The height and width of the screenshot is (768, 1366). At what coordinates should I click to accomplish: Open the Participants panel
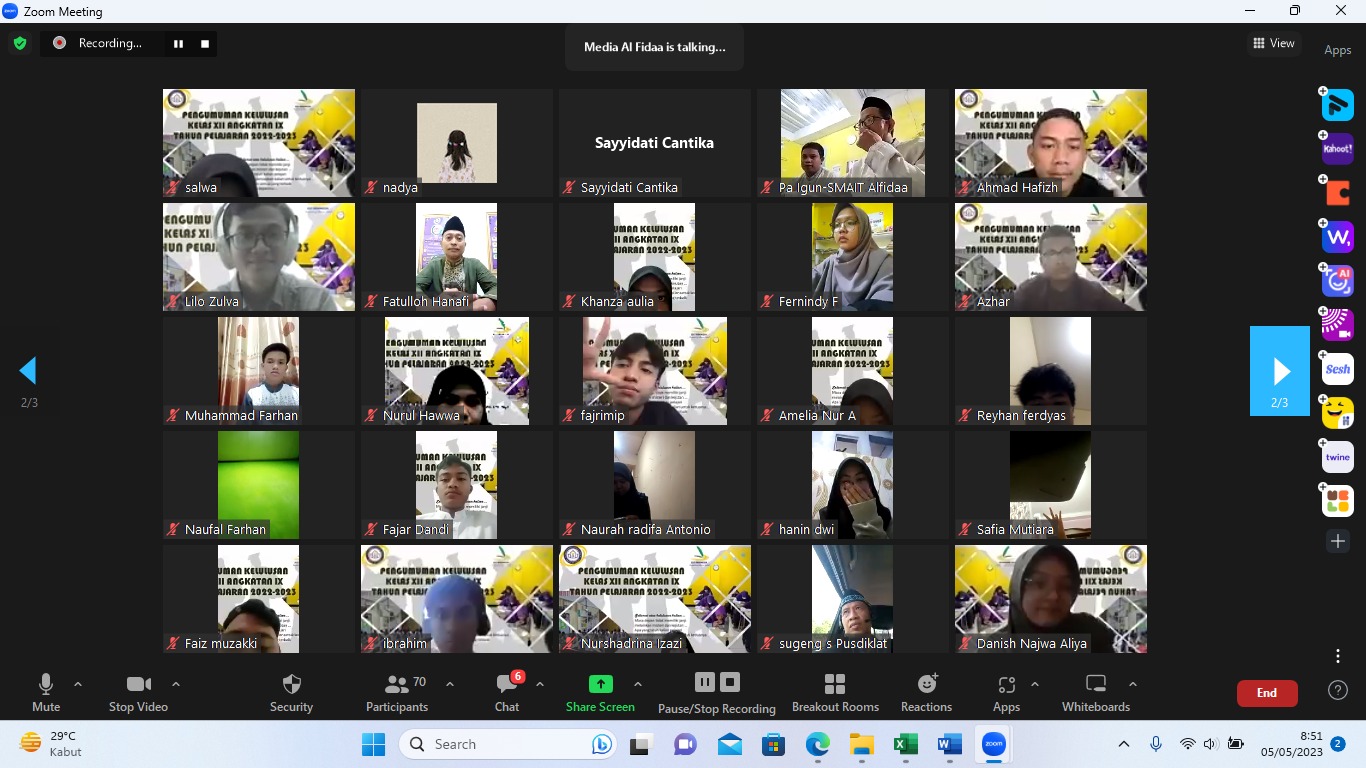point(398,692)
